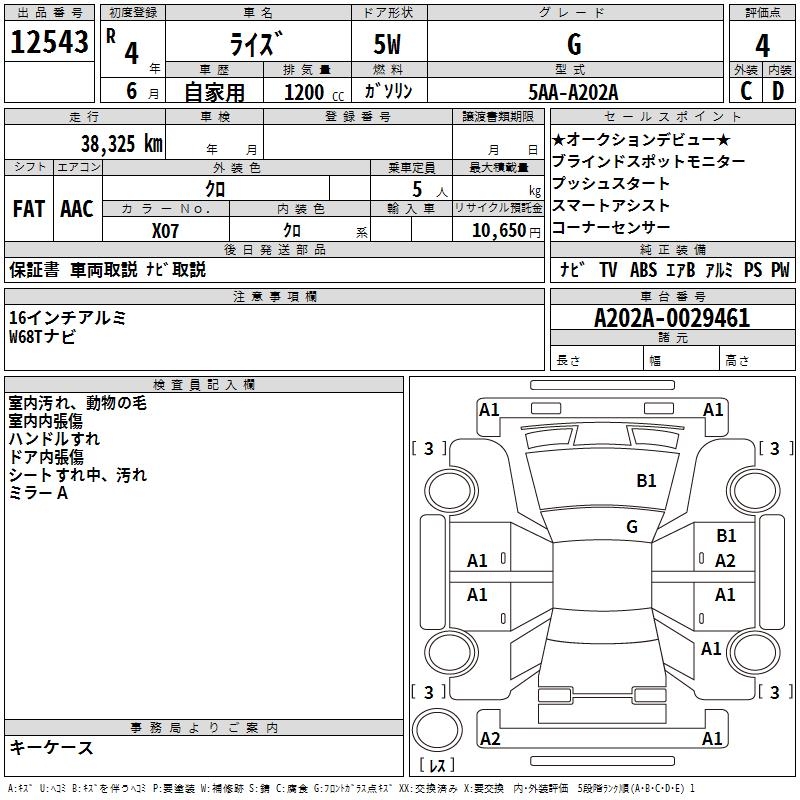Click the G mark on the windshield
This screenshot has height=800, width=800.
click(632, 527)
